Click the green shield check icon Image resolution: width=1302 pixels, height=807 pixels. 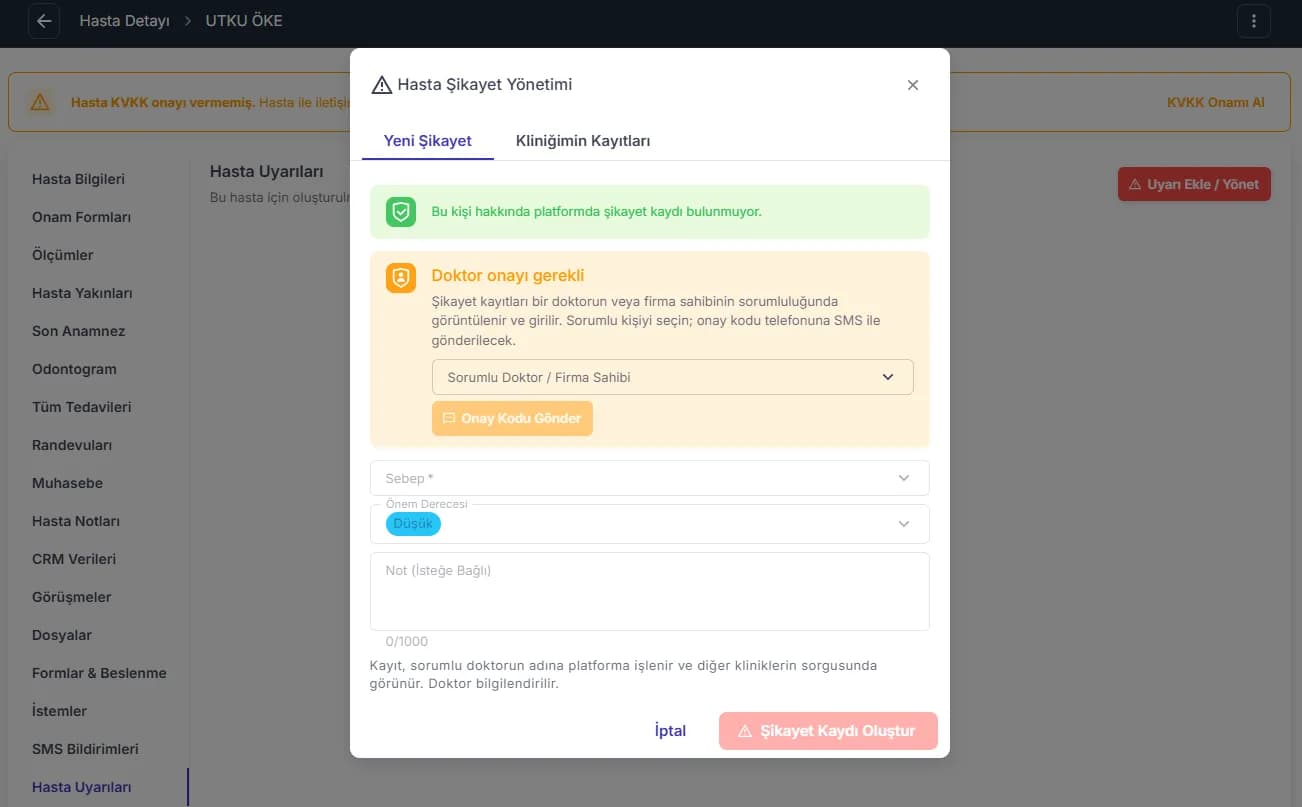tap(401, 212)
